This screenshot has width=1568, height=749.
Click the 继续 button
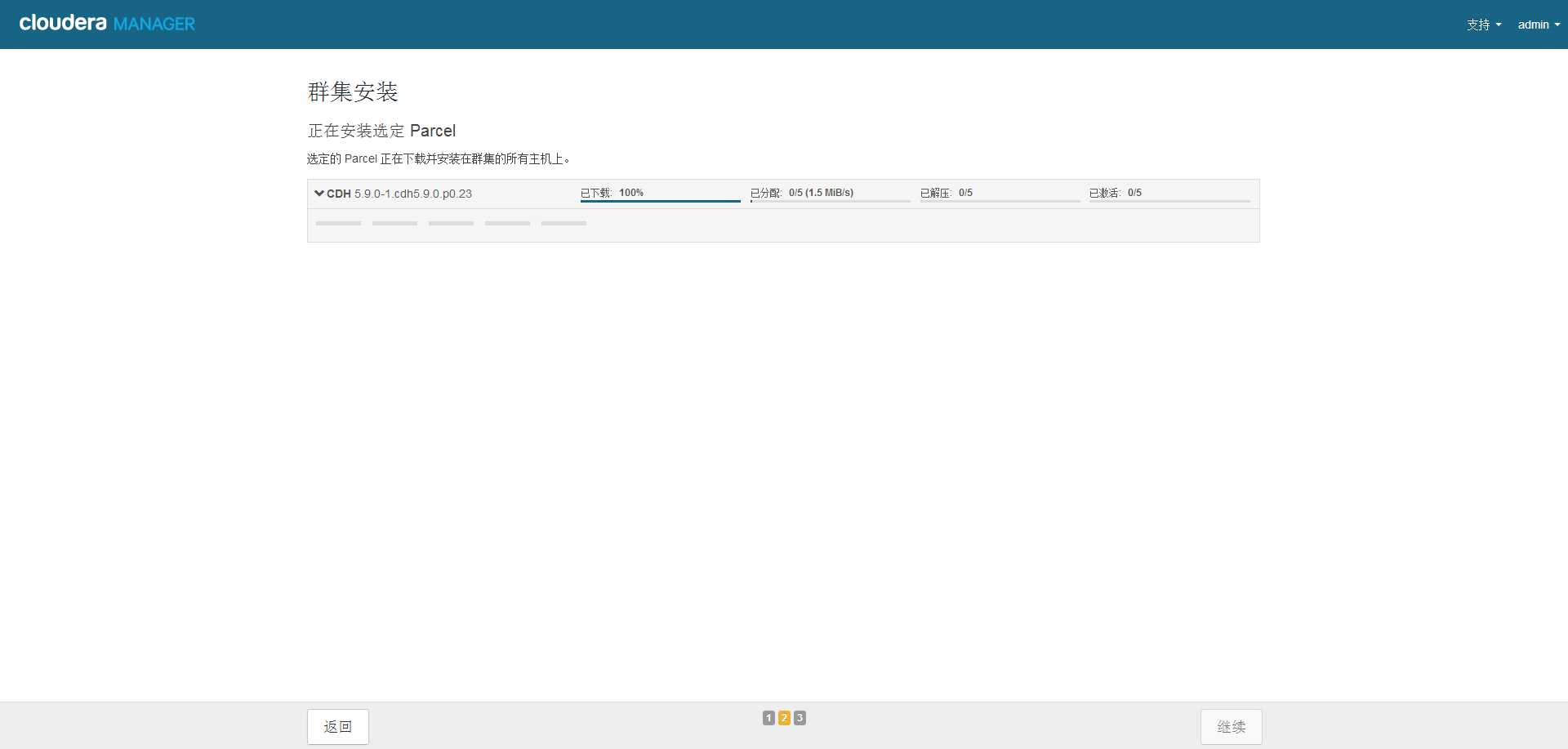pos(1232,727)
